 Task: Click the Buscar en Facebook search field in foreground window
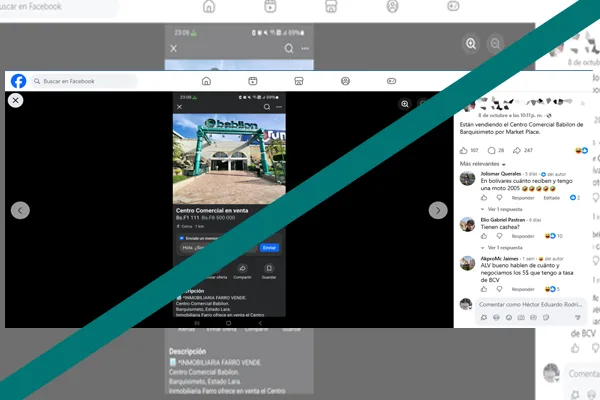[x=84, y=81]
